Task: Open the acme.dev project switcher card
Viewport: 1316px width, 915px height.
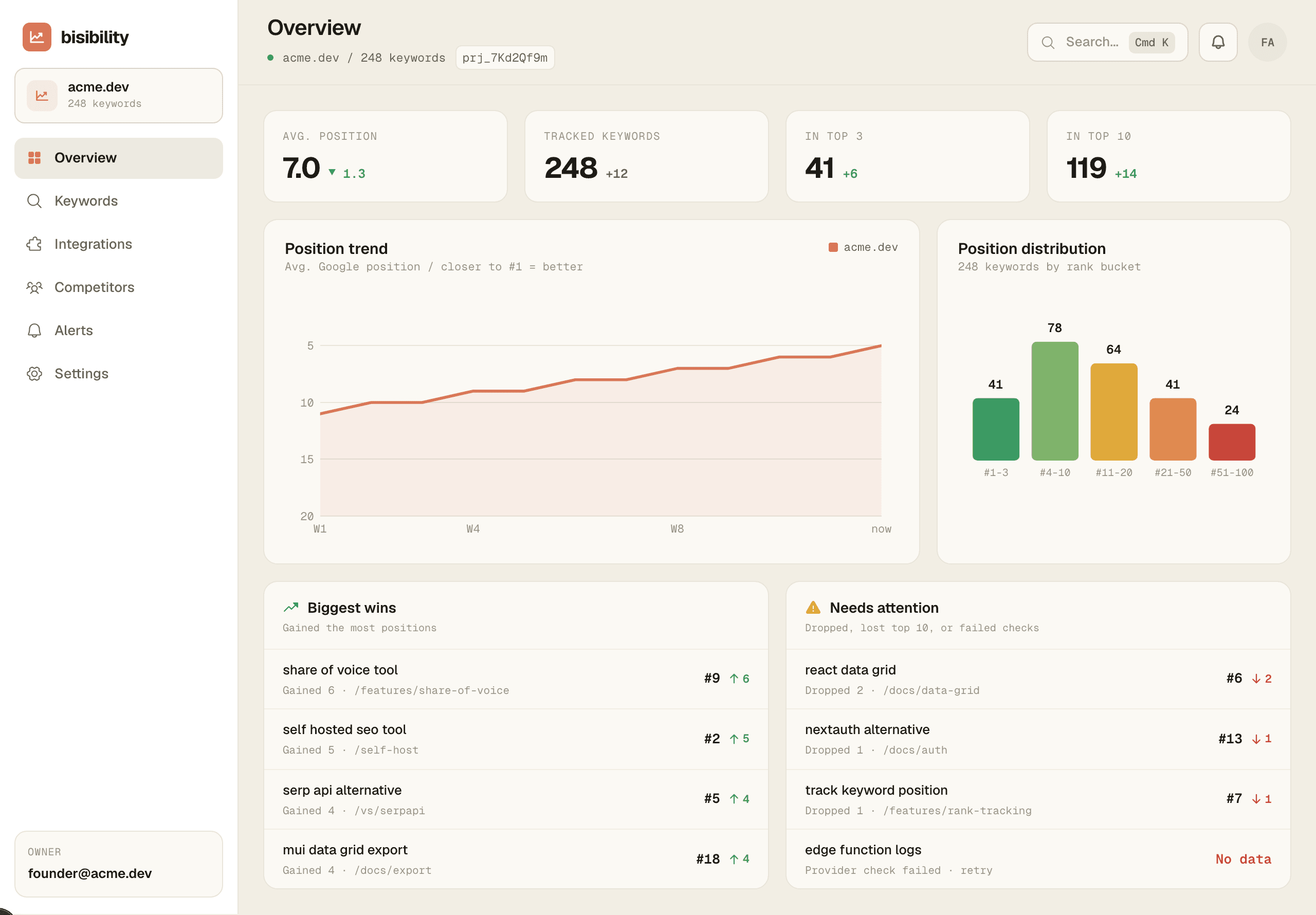Action: [119, 96]
